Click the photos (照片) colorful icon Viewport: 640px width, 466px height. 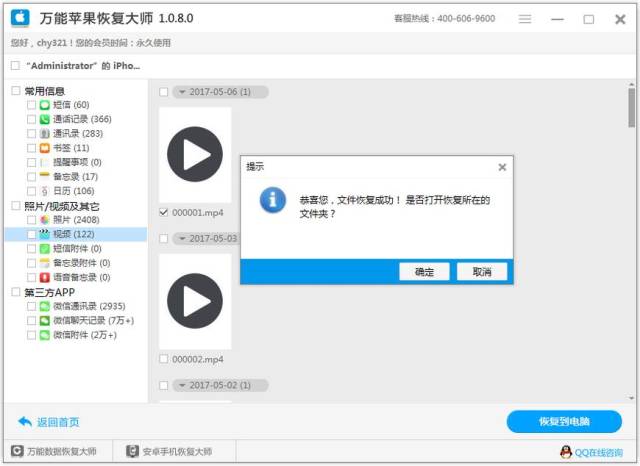44,220
